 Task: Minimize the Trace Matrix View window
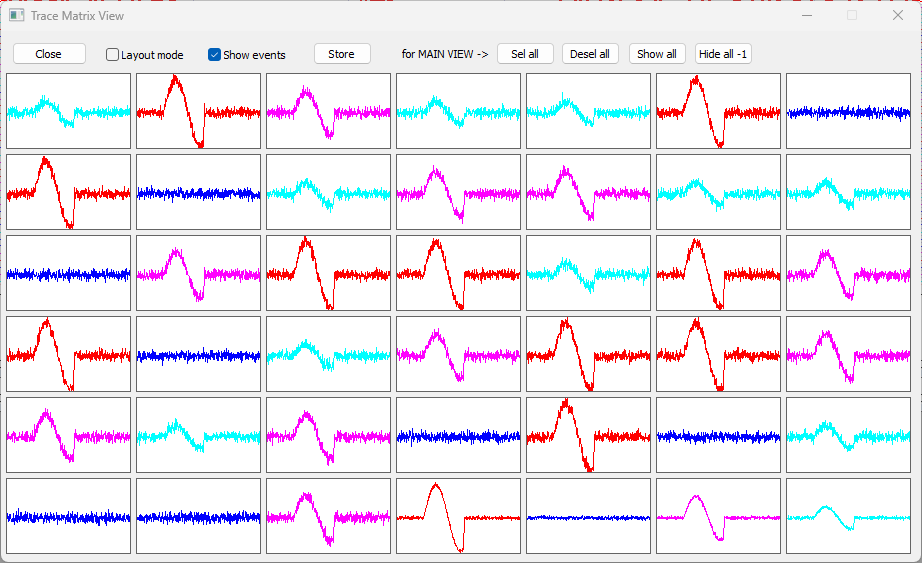[x=806, y=16]
